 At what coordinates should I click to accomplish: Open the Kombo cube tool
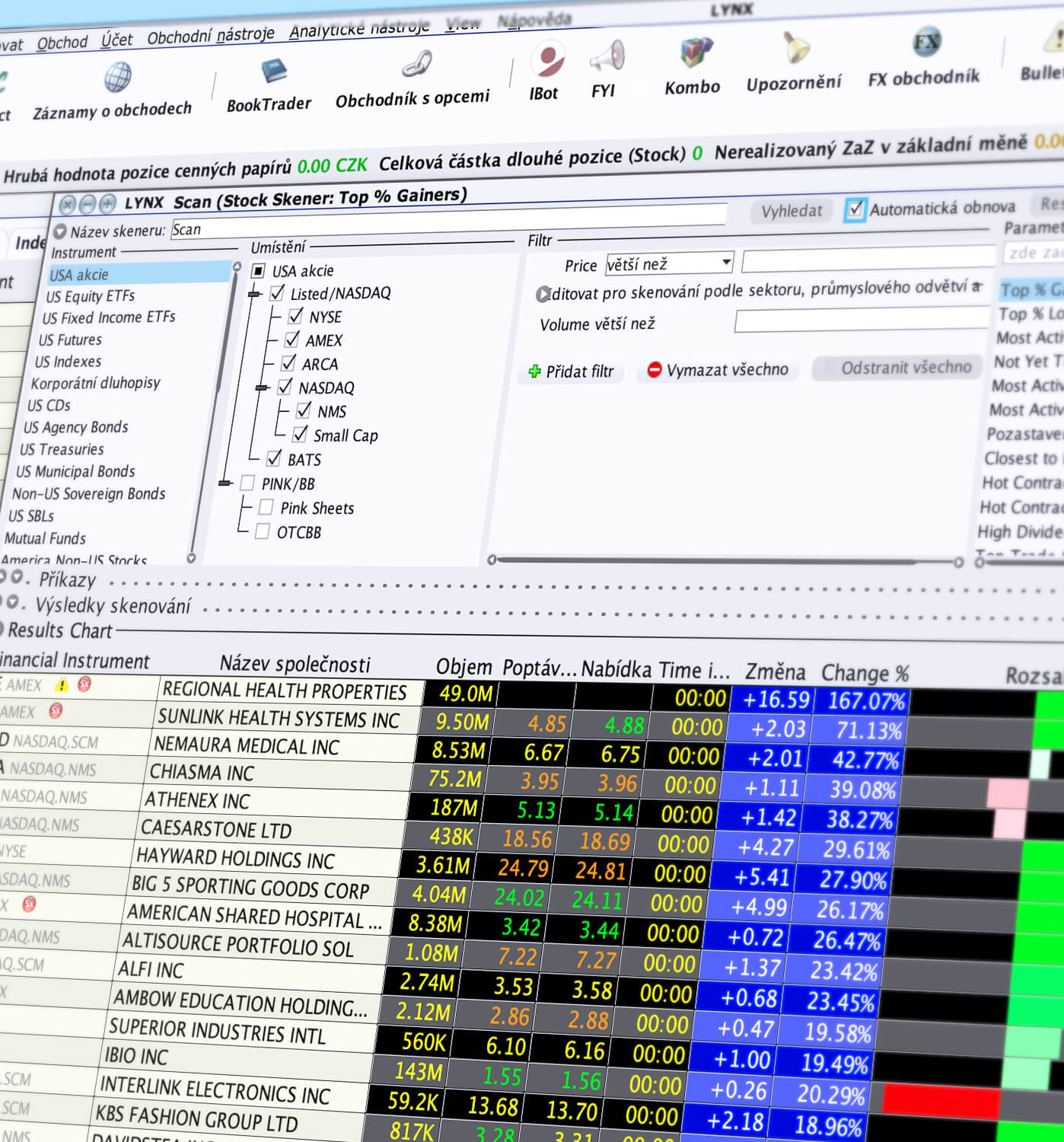tap(696, 52)
